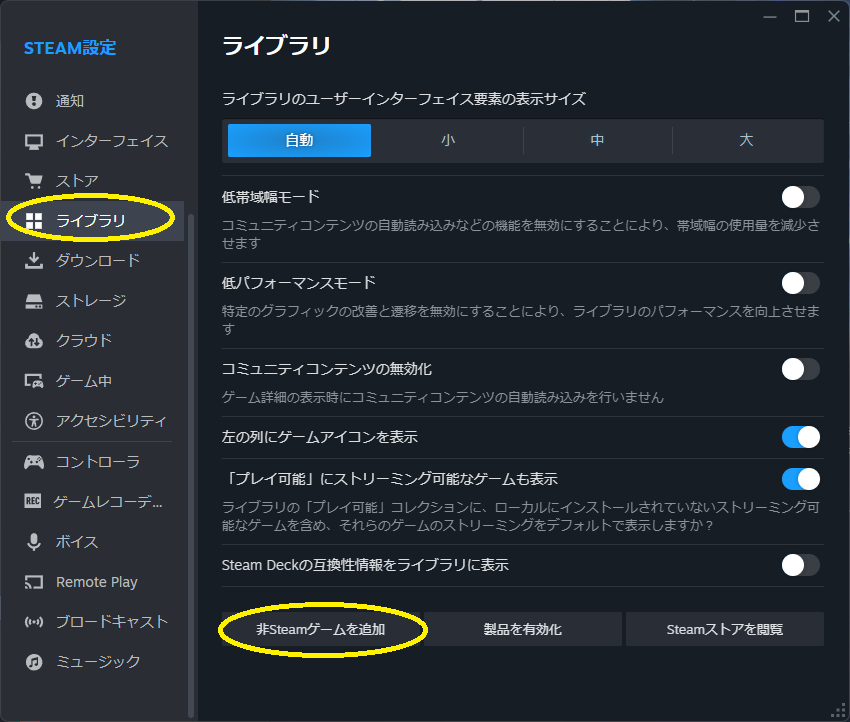Disable 左の列にゲームアイコンを表示 toggle
Image resolution: width=850 pixels, height=722 pixels.
800,437
